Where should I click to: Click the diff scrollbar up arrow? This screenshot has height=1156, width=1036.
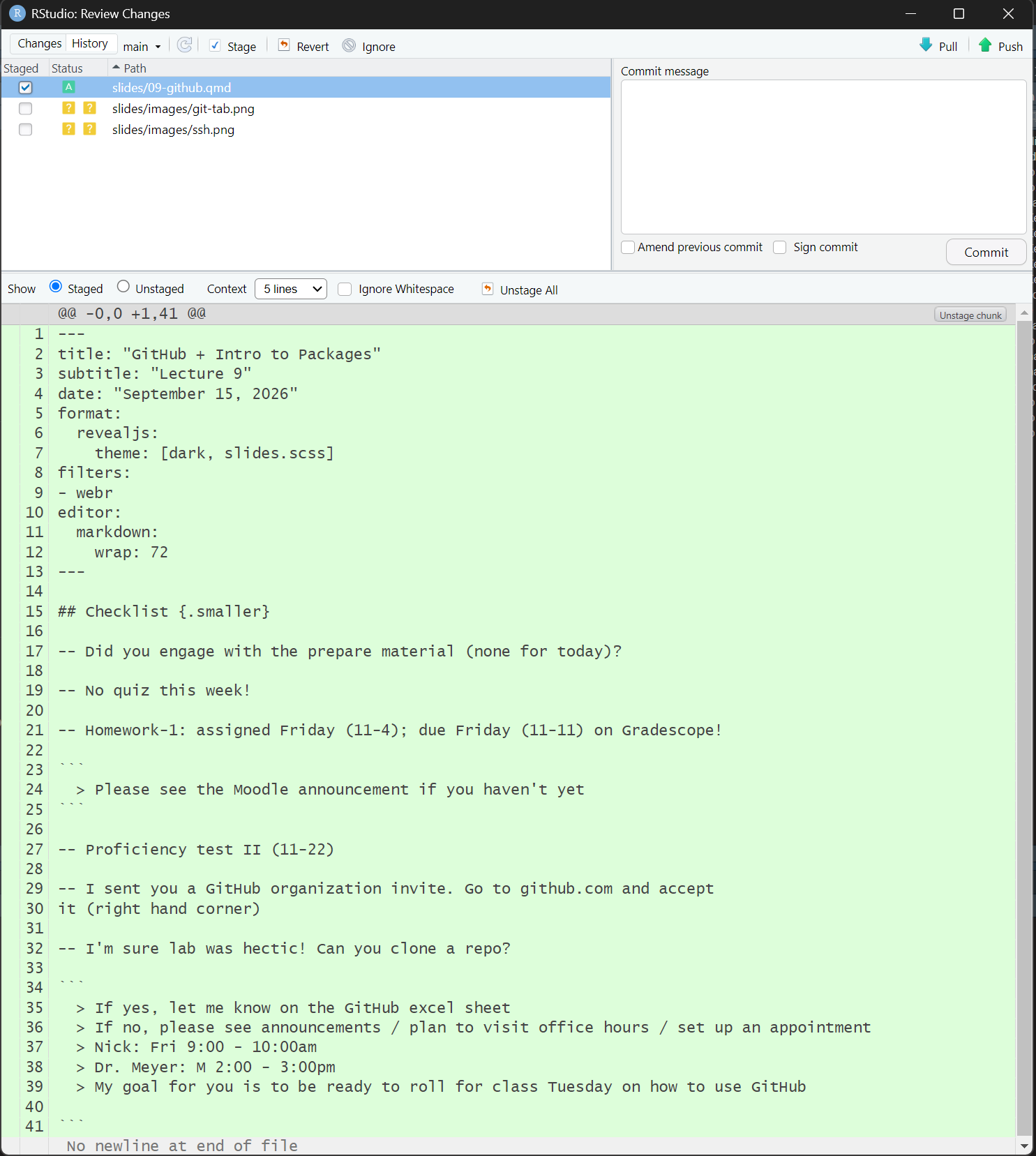coord(1023,313)
